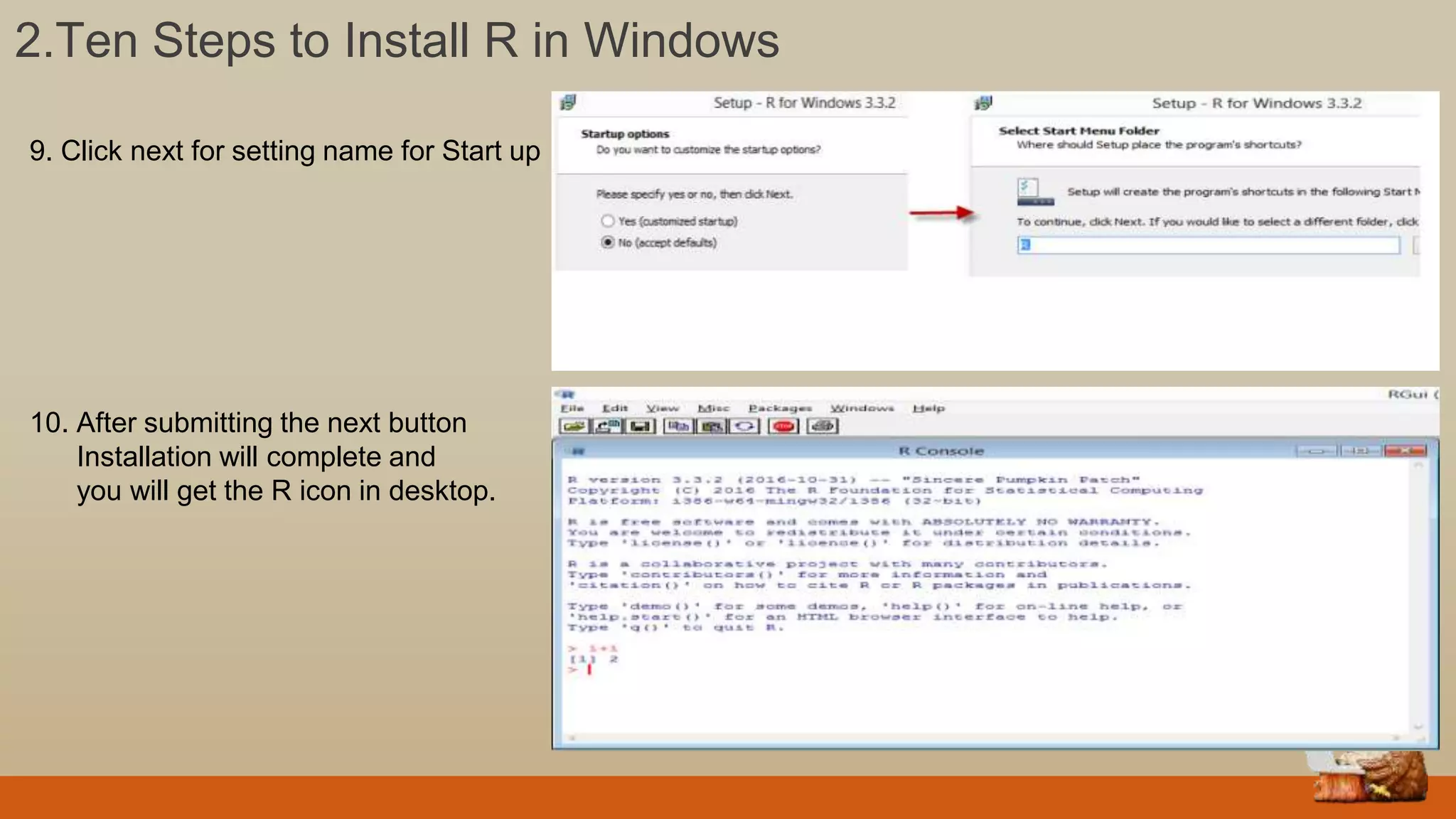Click the '[1] 2' output line

593,659
